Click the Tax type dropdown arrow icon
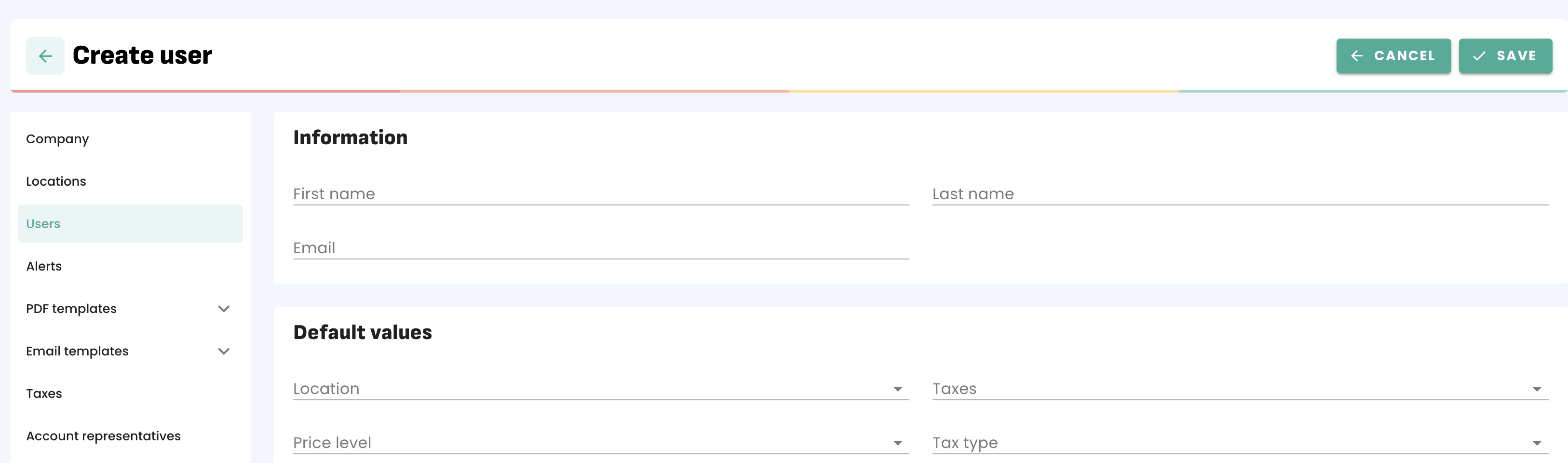Image resolution: width=1568 pixels, height=463 pixels. tap(1536, 444)
